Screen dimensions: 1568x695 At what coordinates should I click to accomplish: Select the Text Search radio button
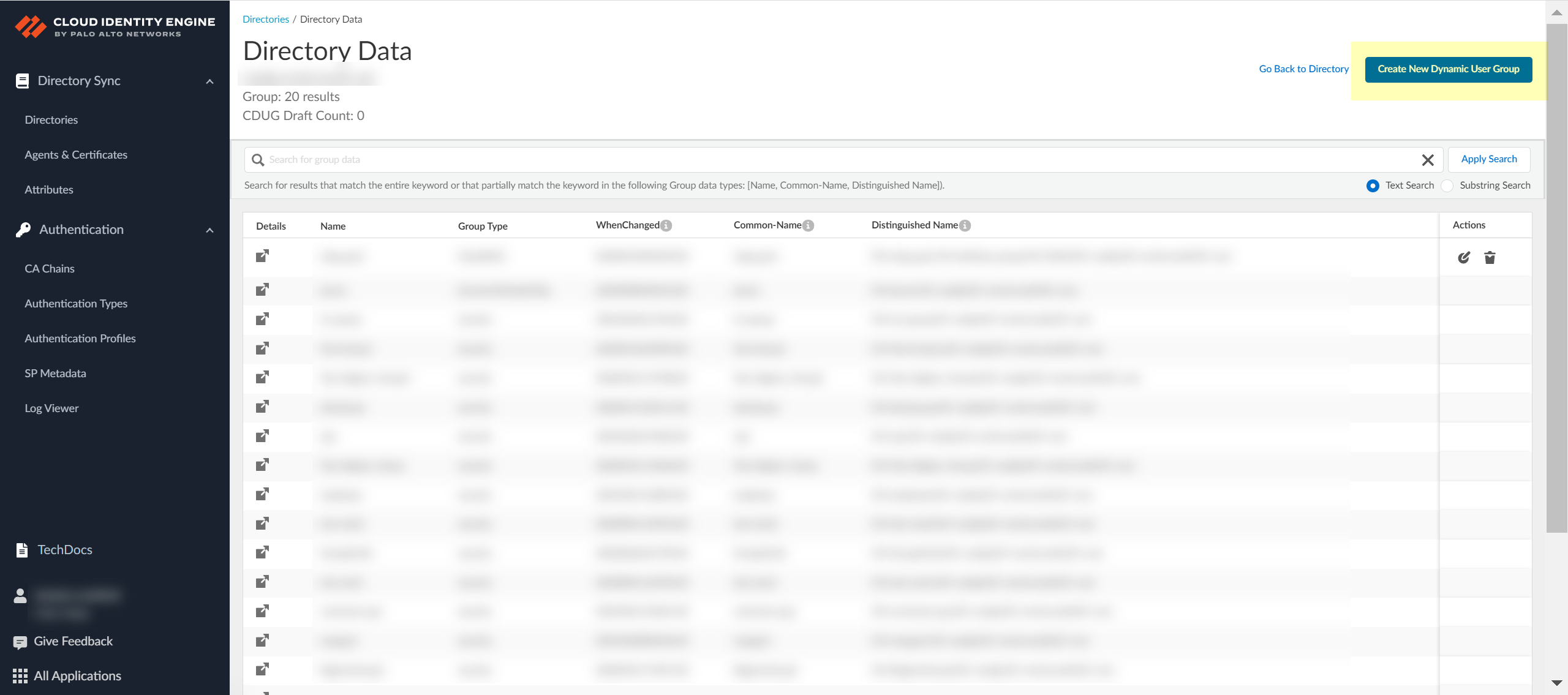click(1373, 186)
